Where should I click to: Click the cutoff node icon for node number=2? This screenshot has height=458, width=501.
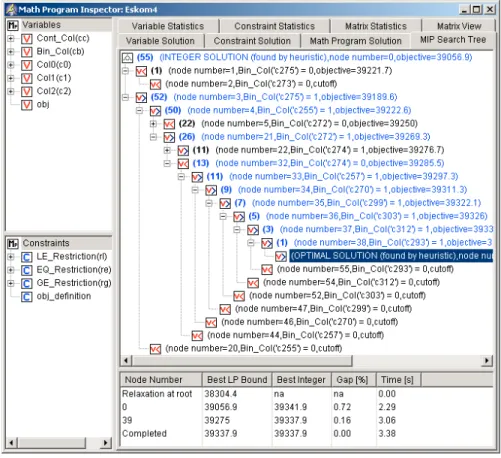pos(155,84)
